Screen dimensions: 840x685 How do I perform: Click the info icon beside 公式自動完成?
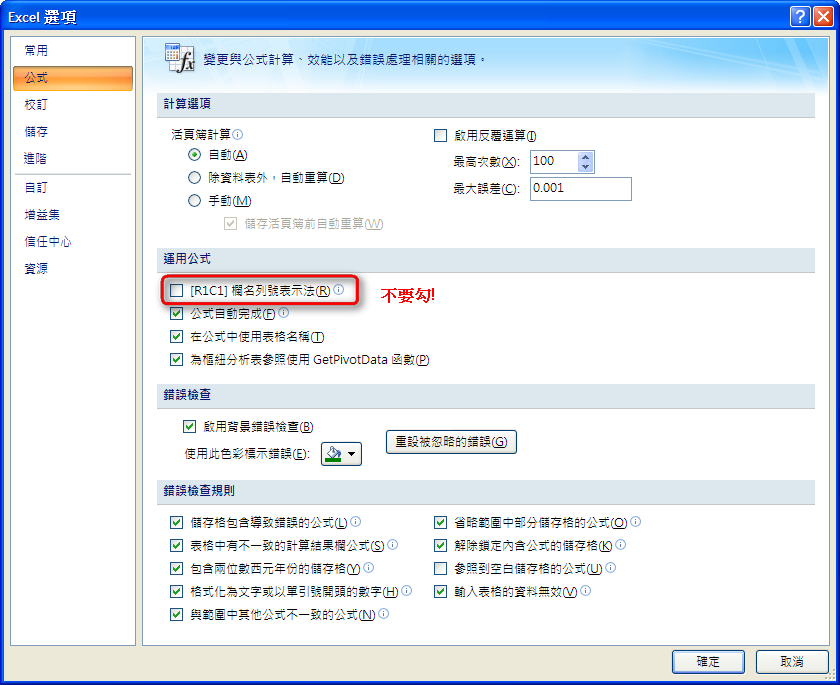click(283, 312)
